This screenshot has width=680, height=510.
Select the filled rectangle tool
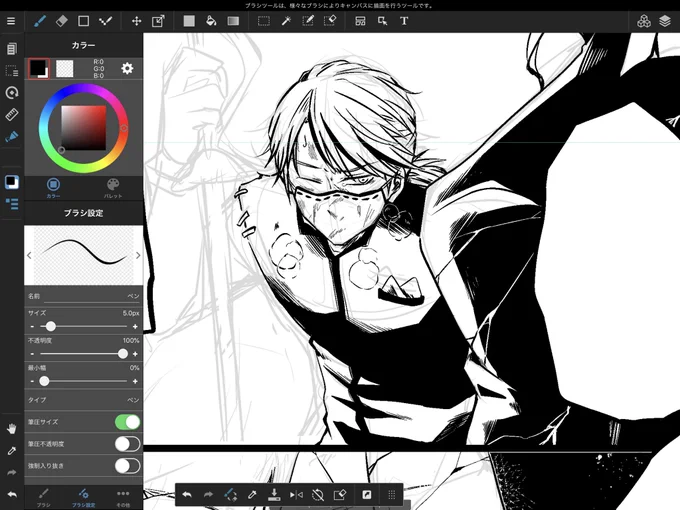(189, 21)
